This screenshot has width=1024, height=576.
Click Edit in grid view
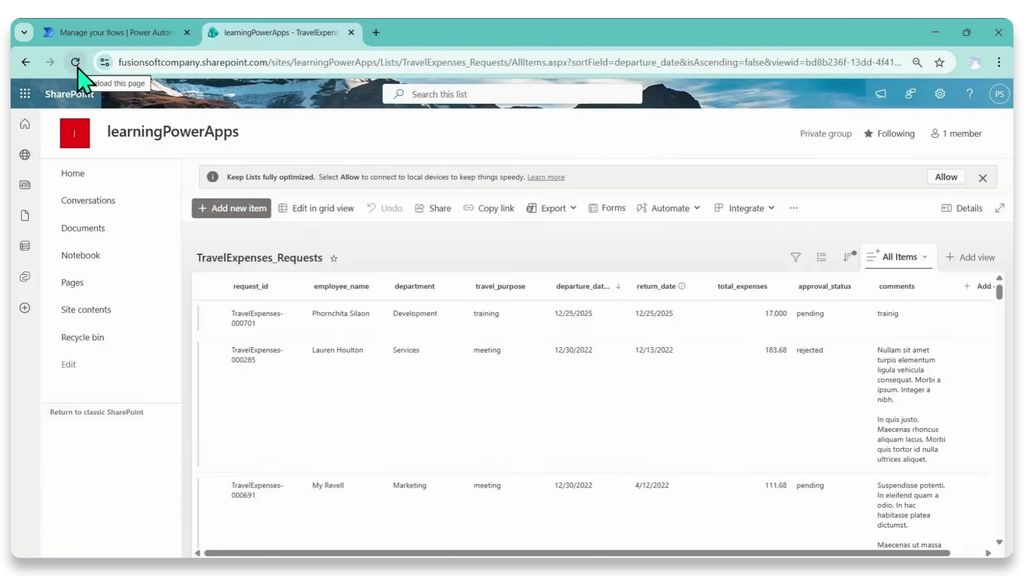(316, 208)
